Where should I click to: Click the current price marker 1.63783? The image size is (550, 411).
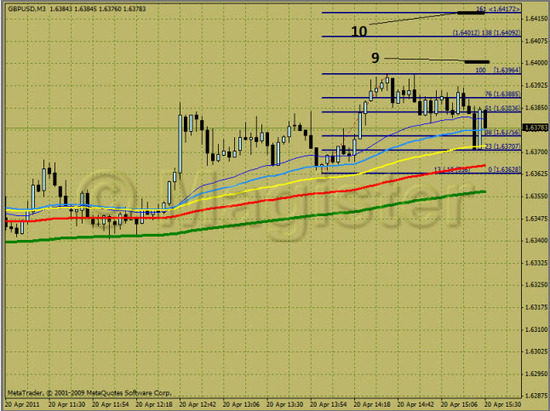[535, 128]
